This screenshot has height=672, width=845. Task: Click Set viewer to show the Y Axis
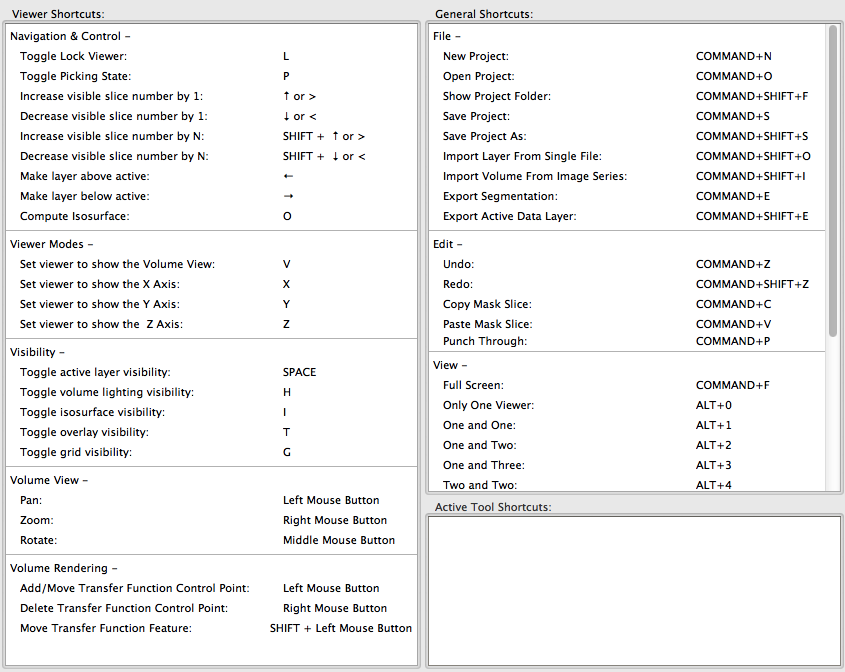(100, 304)
